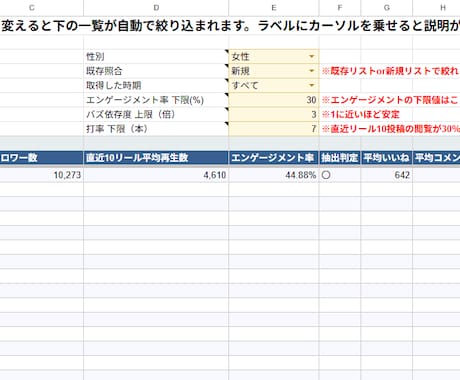
Task: Click the 抽出判定 header cell
Action: point(340,158)
